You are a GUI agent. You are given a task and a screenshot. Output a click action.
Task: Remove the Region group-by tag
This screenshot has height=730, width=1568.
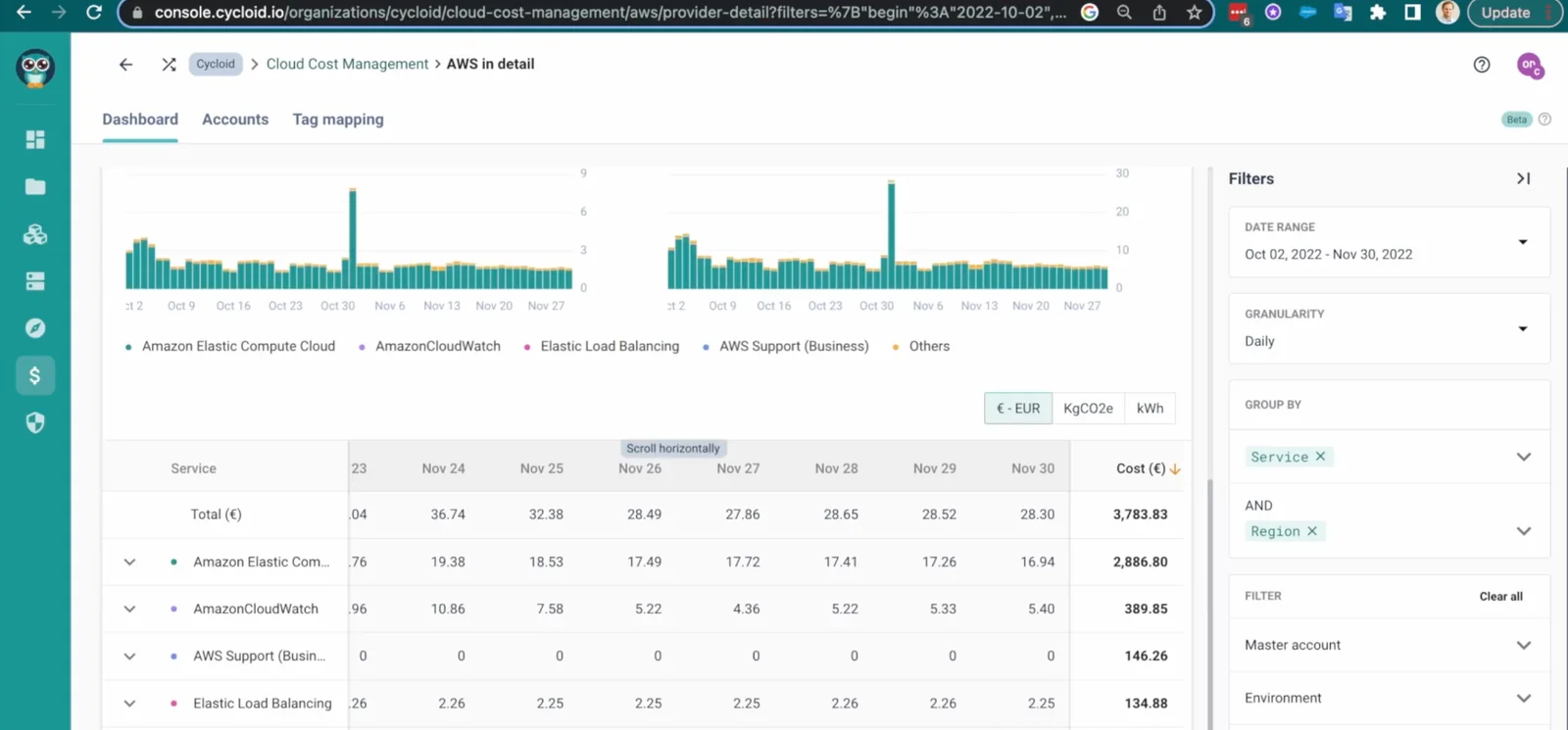tap(1311, 531)
